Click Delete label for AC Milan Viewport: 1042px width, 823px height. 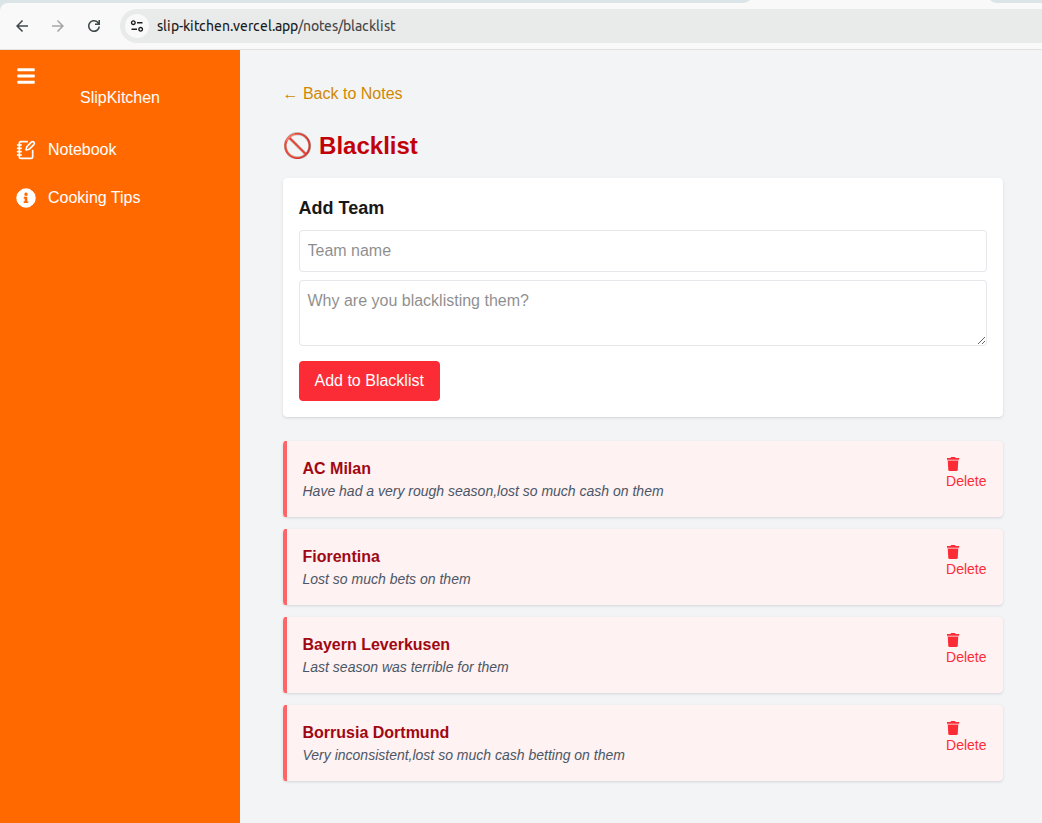click(966, 481)
